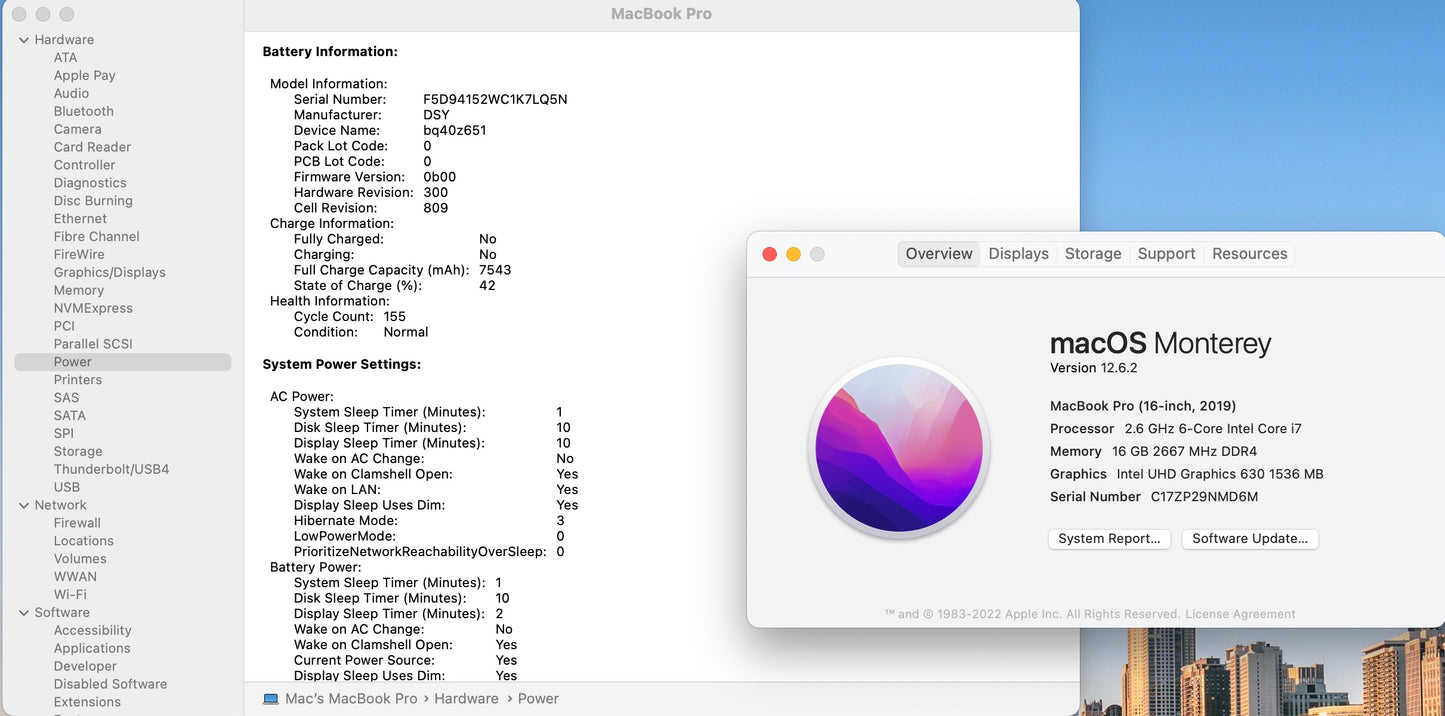Click the laptop icon in path bar
This screenshot has height=716, width=1445.
click(x=271, y=699)
